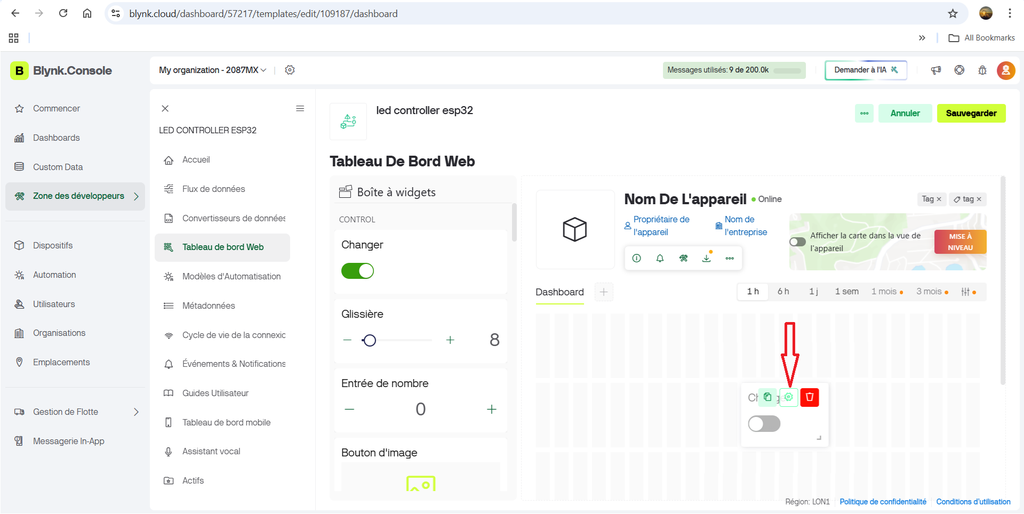
Task: Select Flux de données menu item
Action: click(x=213, y=189)
